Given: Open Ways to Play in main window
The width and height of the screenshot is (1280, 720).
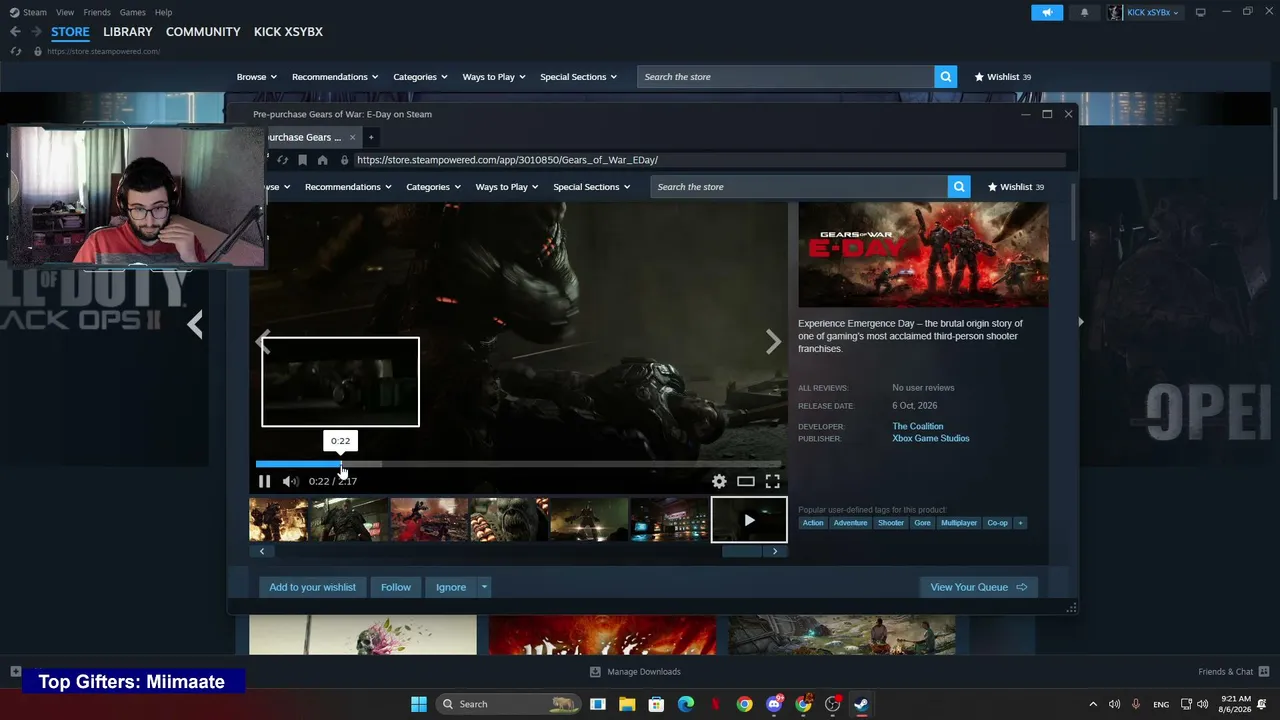Looking at the screenshot, I should tap(494, 77).
